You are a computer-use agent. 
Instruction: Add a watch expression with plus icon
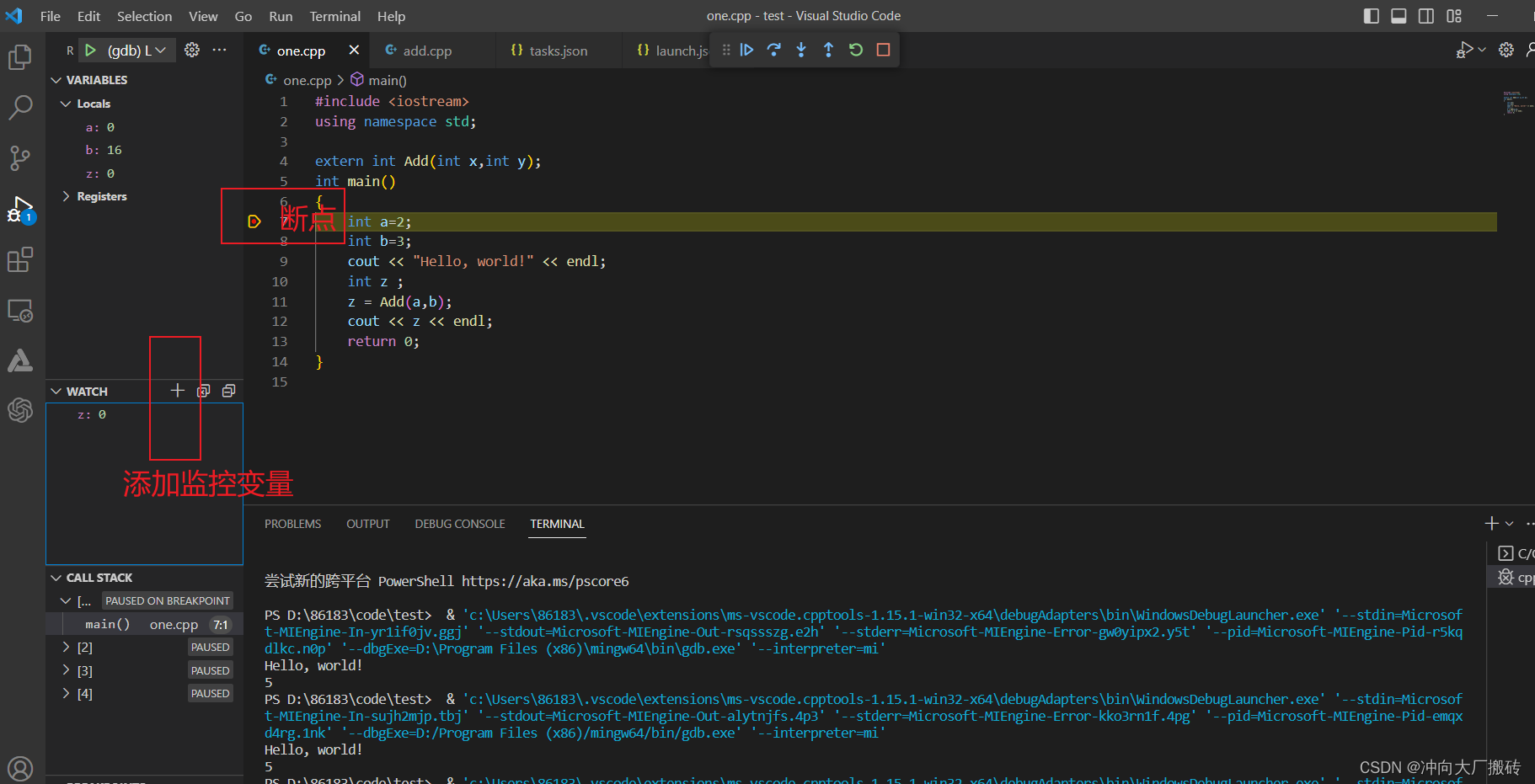pos(177,391)
